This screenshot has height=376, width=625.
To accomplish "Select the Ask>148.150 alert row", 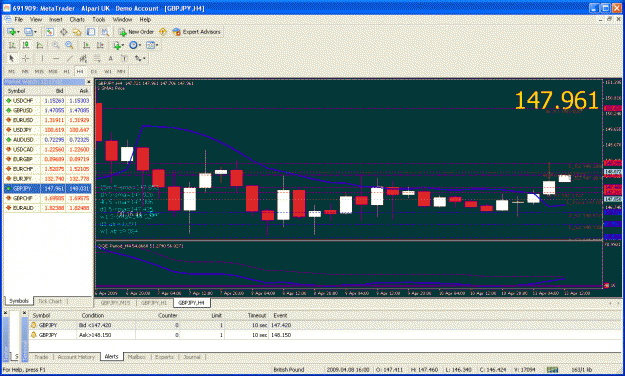I will (x=325, y=335).
